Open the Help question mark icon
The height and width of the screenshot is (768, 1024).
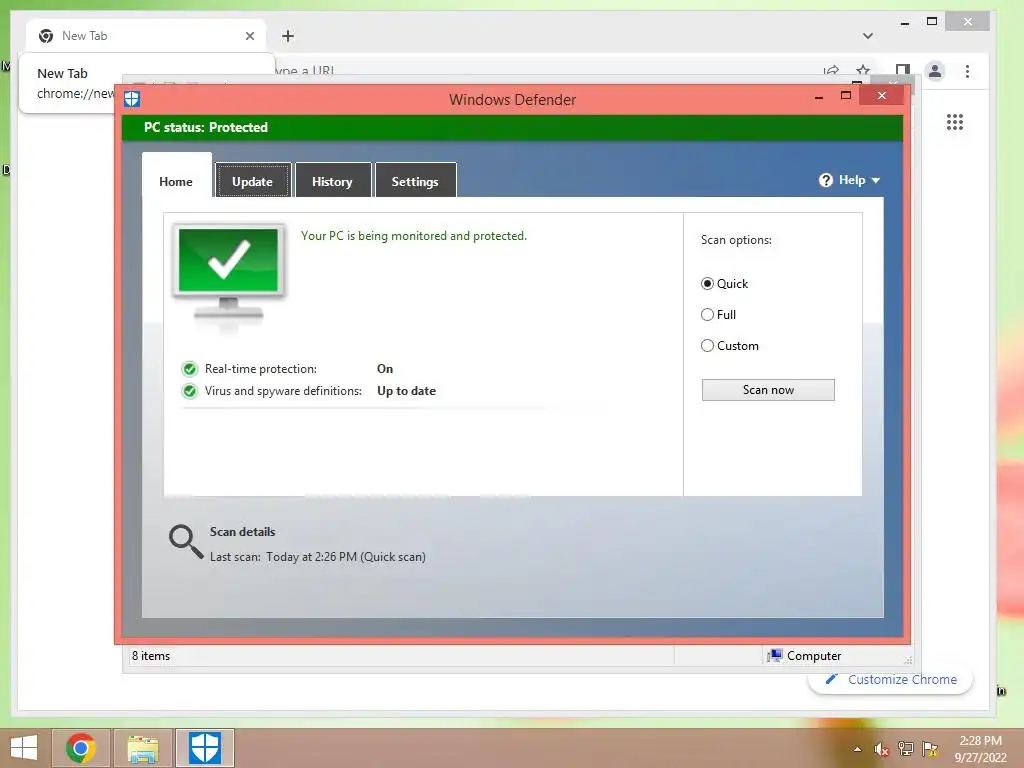tap(825, 180)
